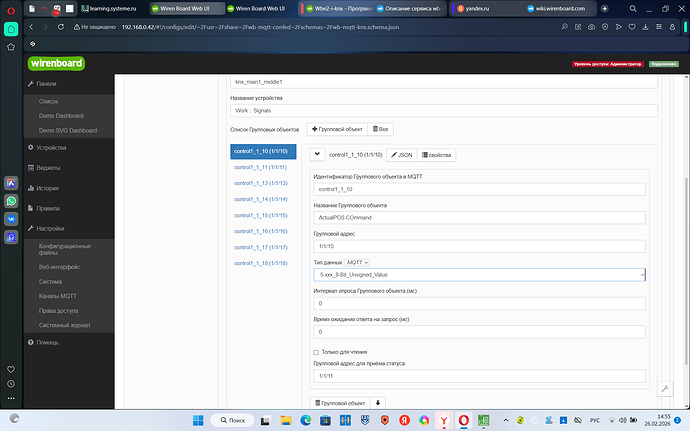Viewport: 690px width, 431px height.
Task: Reload the current page
Action: tap(61, 27)
